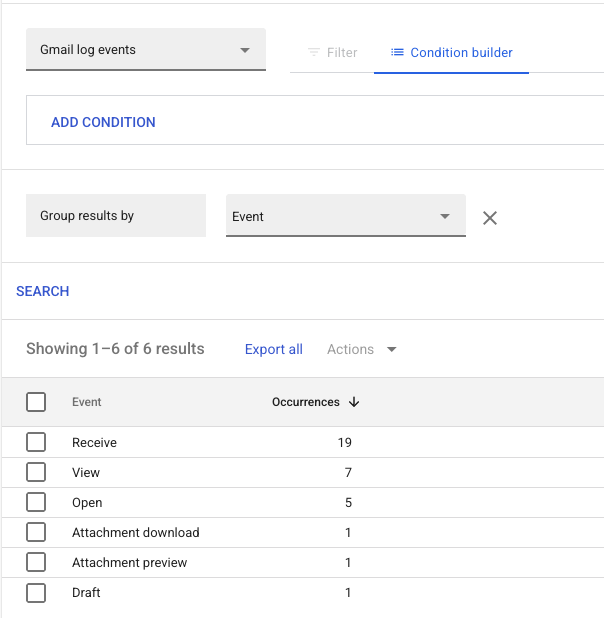Image resolution: width=604 pixels, height=618 pixels.
Task: Select the Attachment download row checkbox
Action: (x=36, y=532)
